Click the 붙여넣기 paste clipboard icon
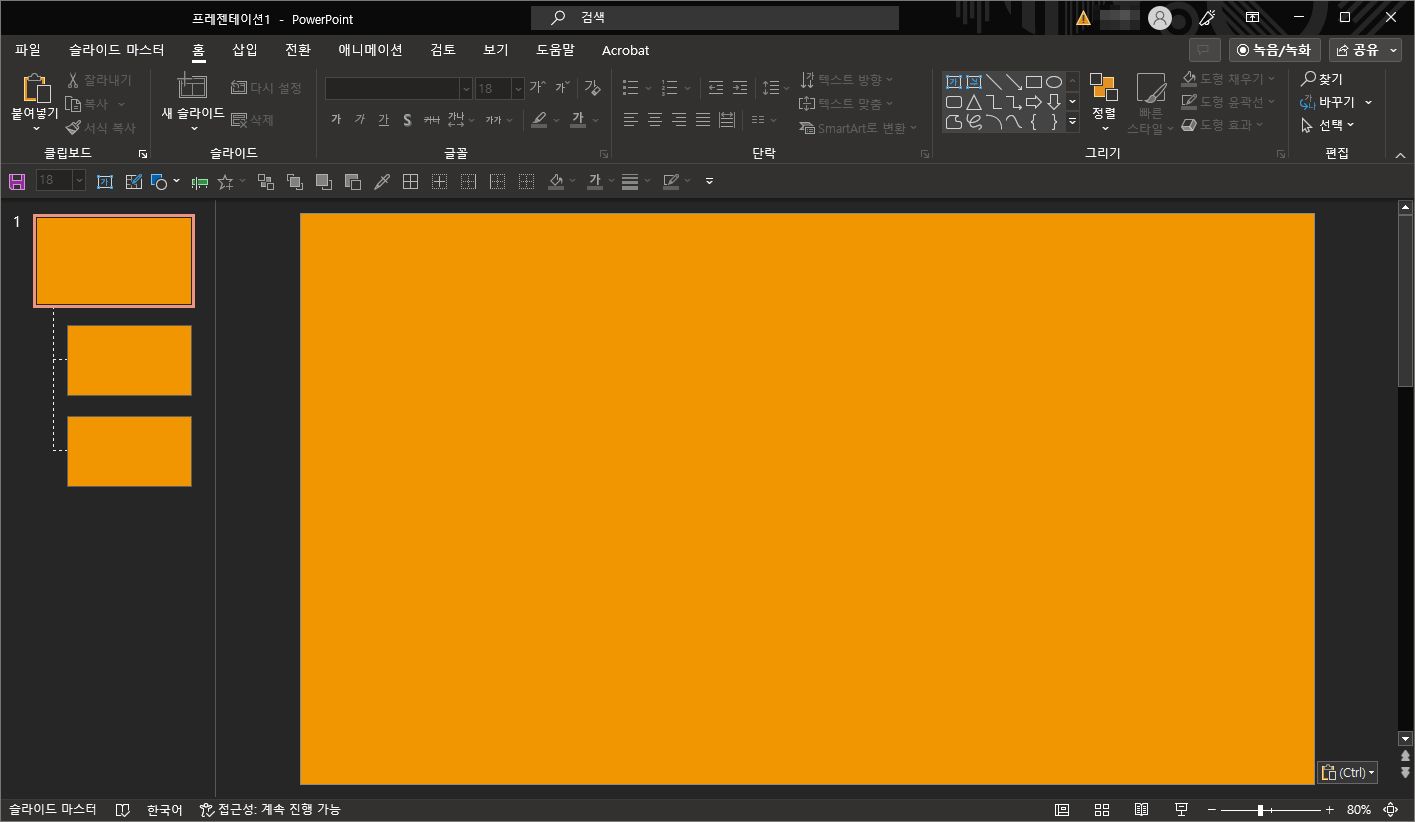The image size is (1415, 822). [x=35, y=88]
